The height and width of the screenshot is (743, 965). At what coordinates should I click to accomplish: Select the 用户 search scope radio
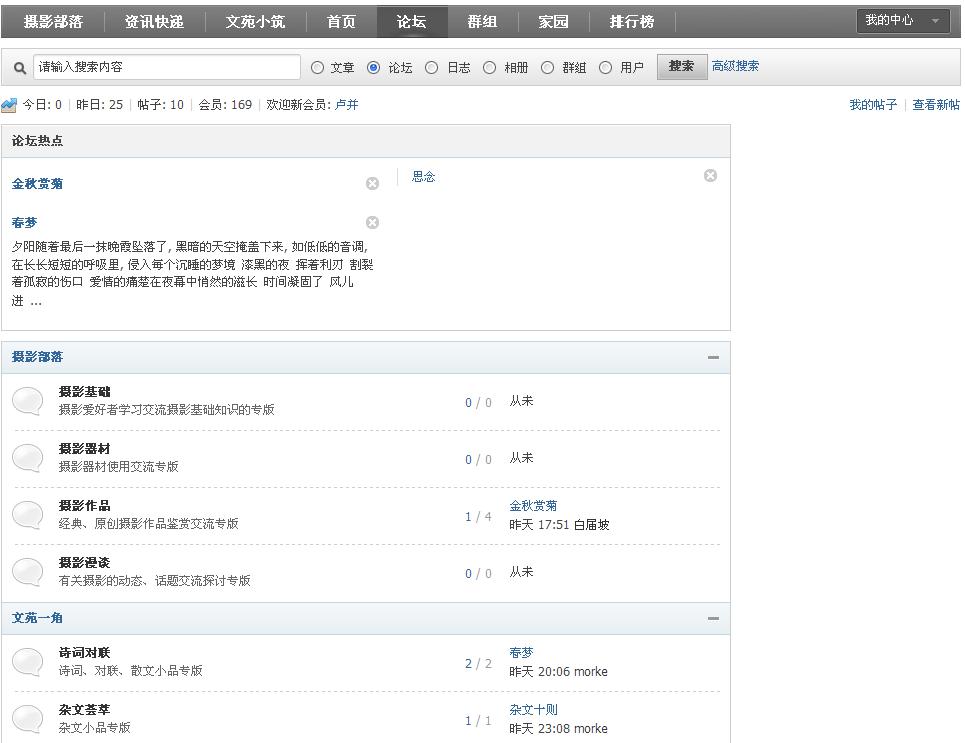606,68
